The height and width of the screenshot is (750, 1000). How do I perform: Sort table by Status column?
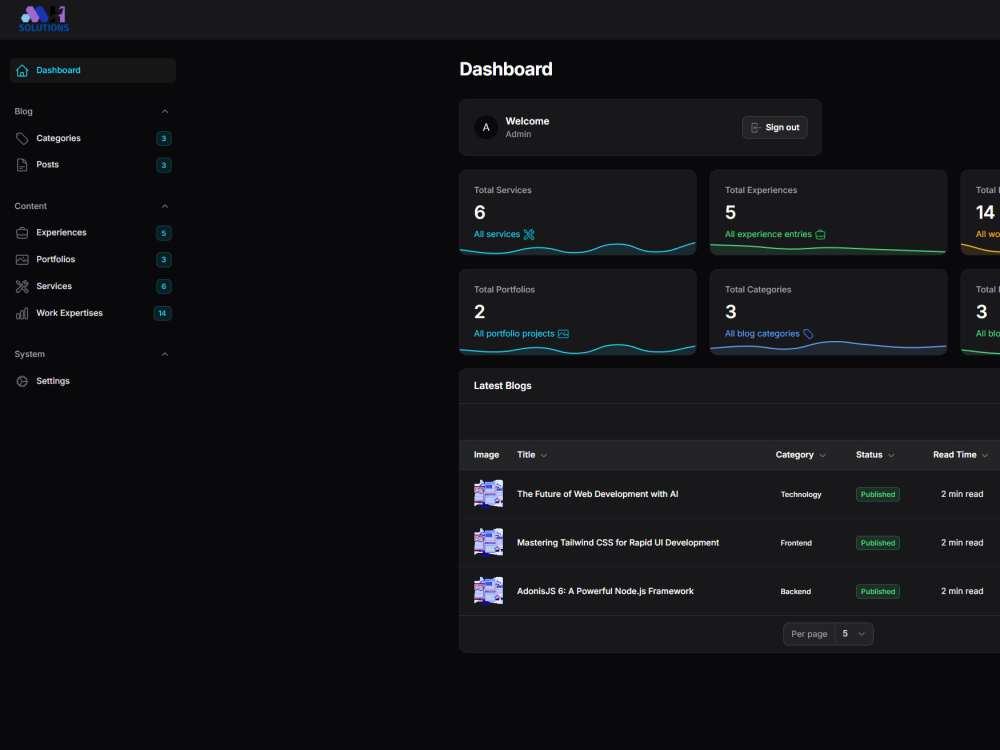pos(875,455)
